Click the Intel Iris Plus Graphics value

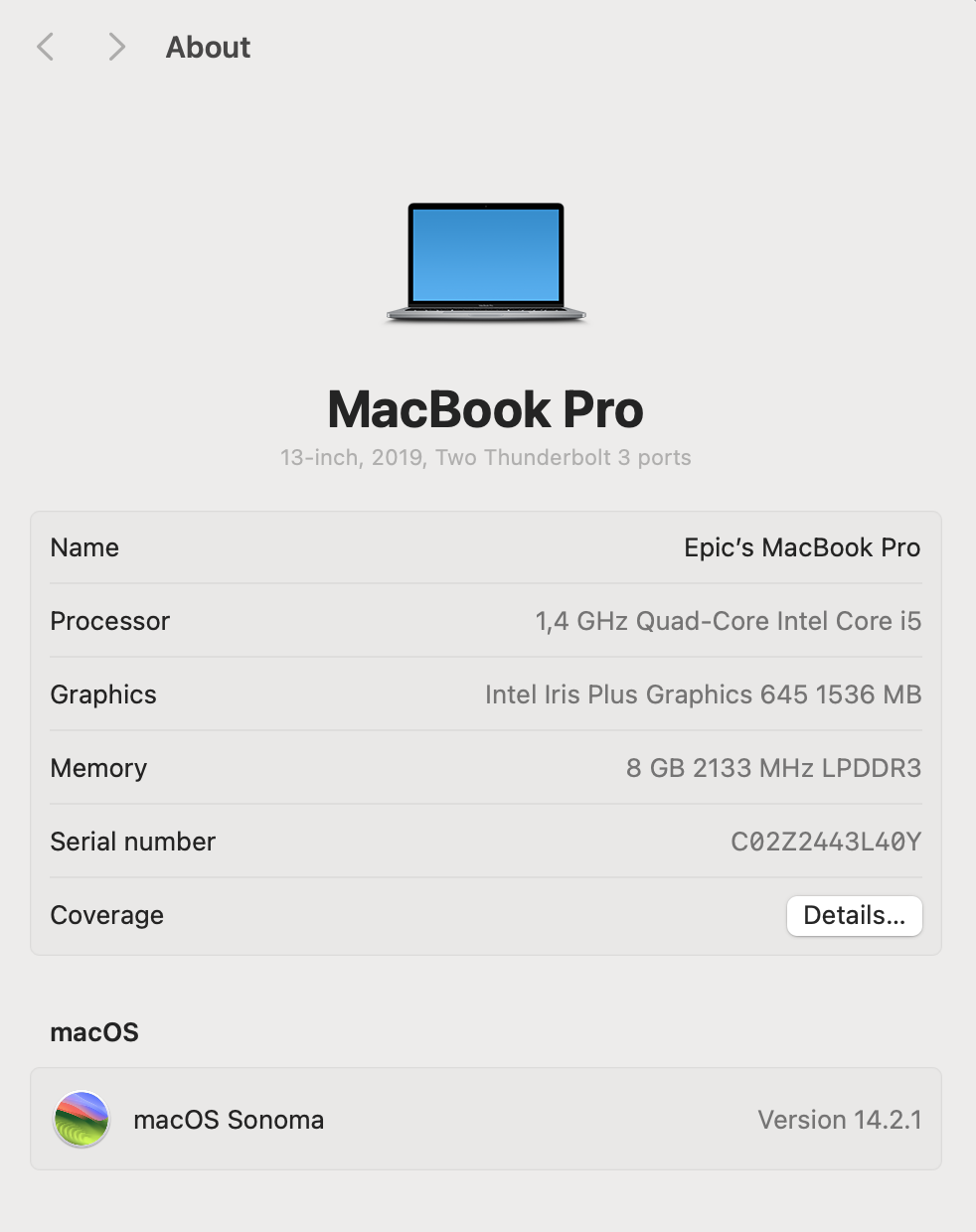703,694
